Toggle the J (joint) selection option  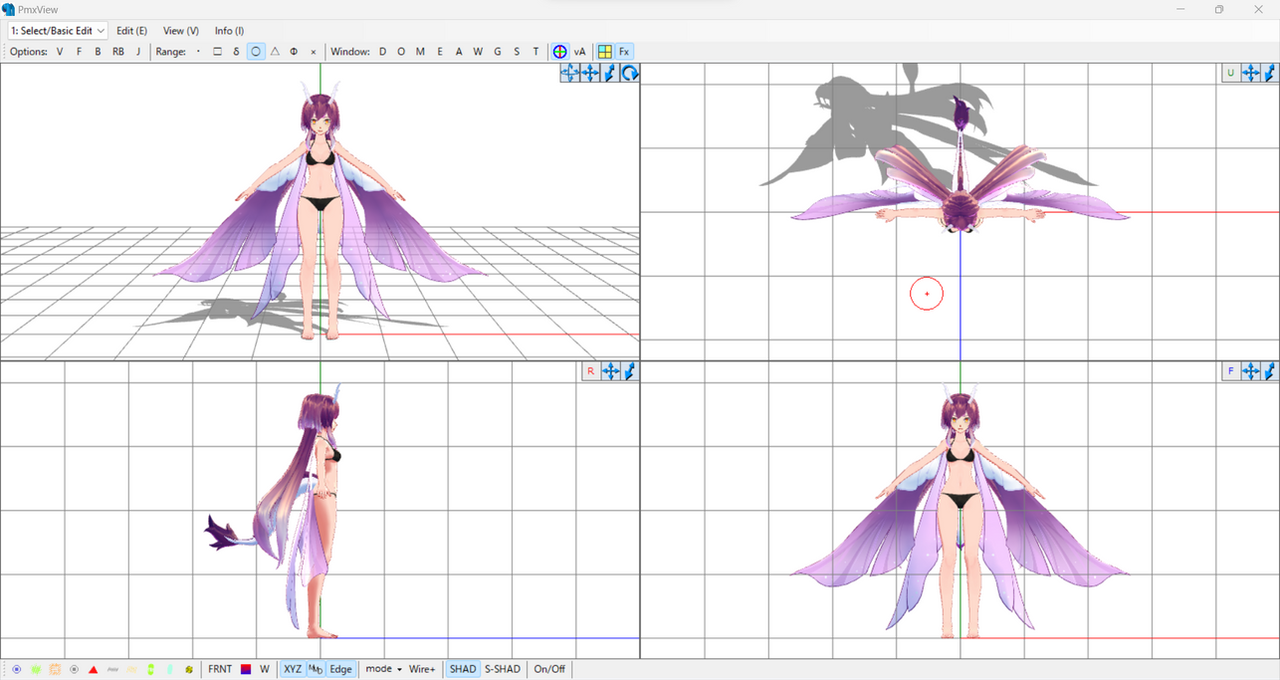pos(138,52)
